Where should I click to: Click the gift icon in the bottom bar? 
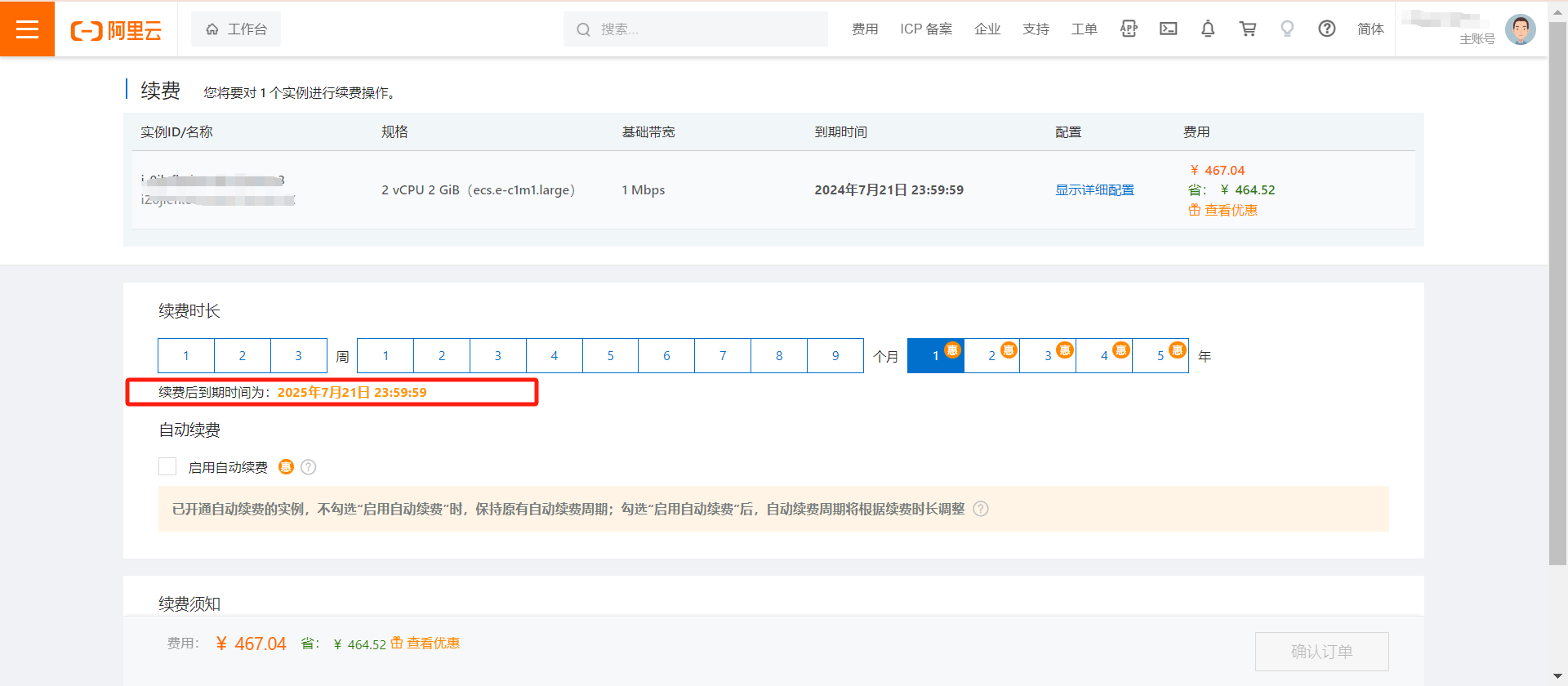point(397,643)
